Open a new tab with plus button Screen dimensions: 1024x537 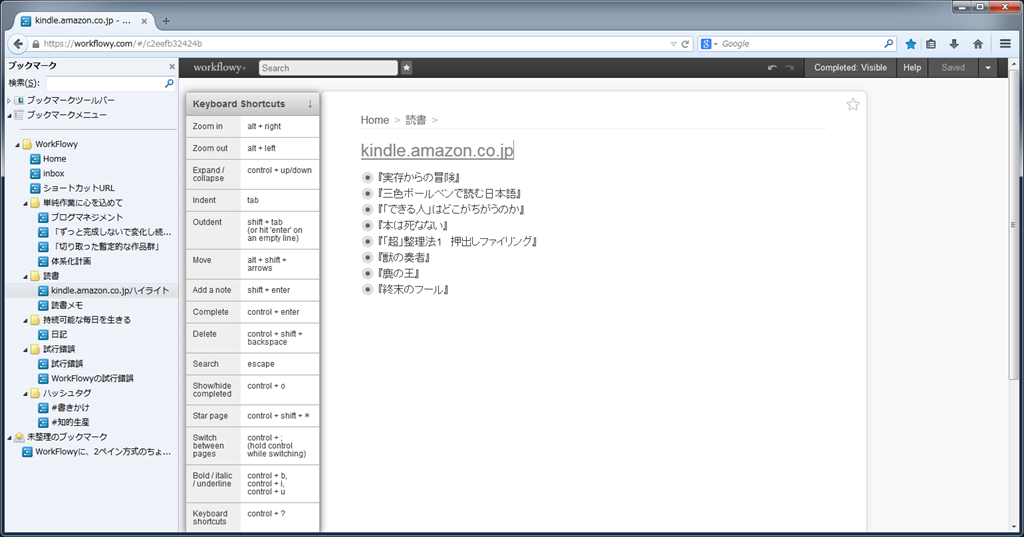[x=166, y=21]
